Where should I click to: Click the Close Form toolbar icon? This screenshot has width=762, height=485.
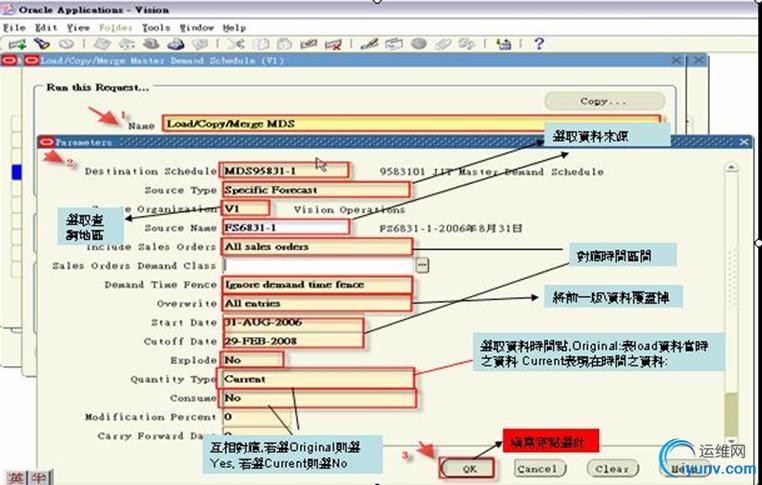(200, 44)
